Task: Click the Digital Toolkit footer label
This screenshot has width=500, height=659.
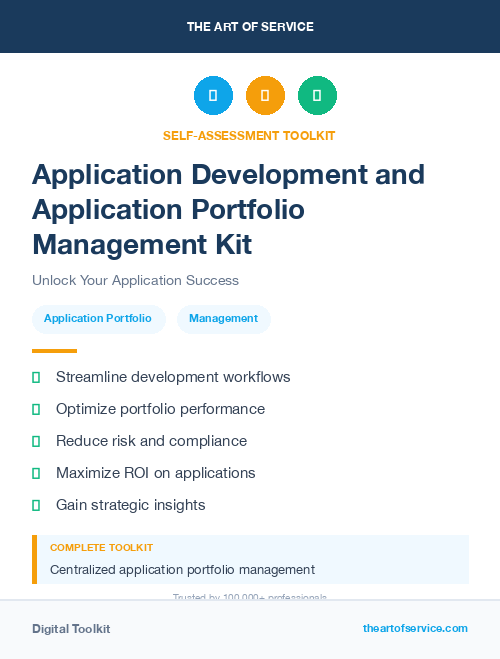Action: click(71, 629)
